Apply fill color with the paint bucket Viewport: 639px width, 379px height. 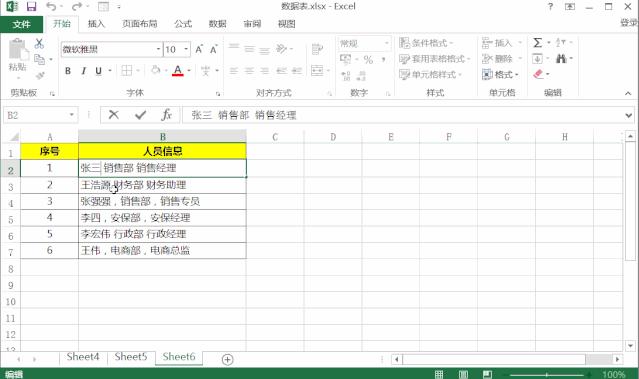(x=156, y=71)
